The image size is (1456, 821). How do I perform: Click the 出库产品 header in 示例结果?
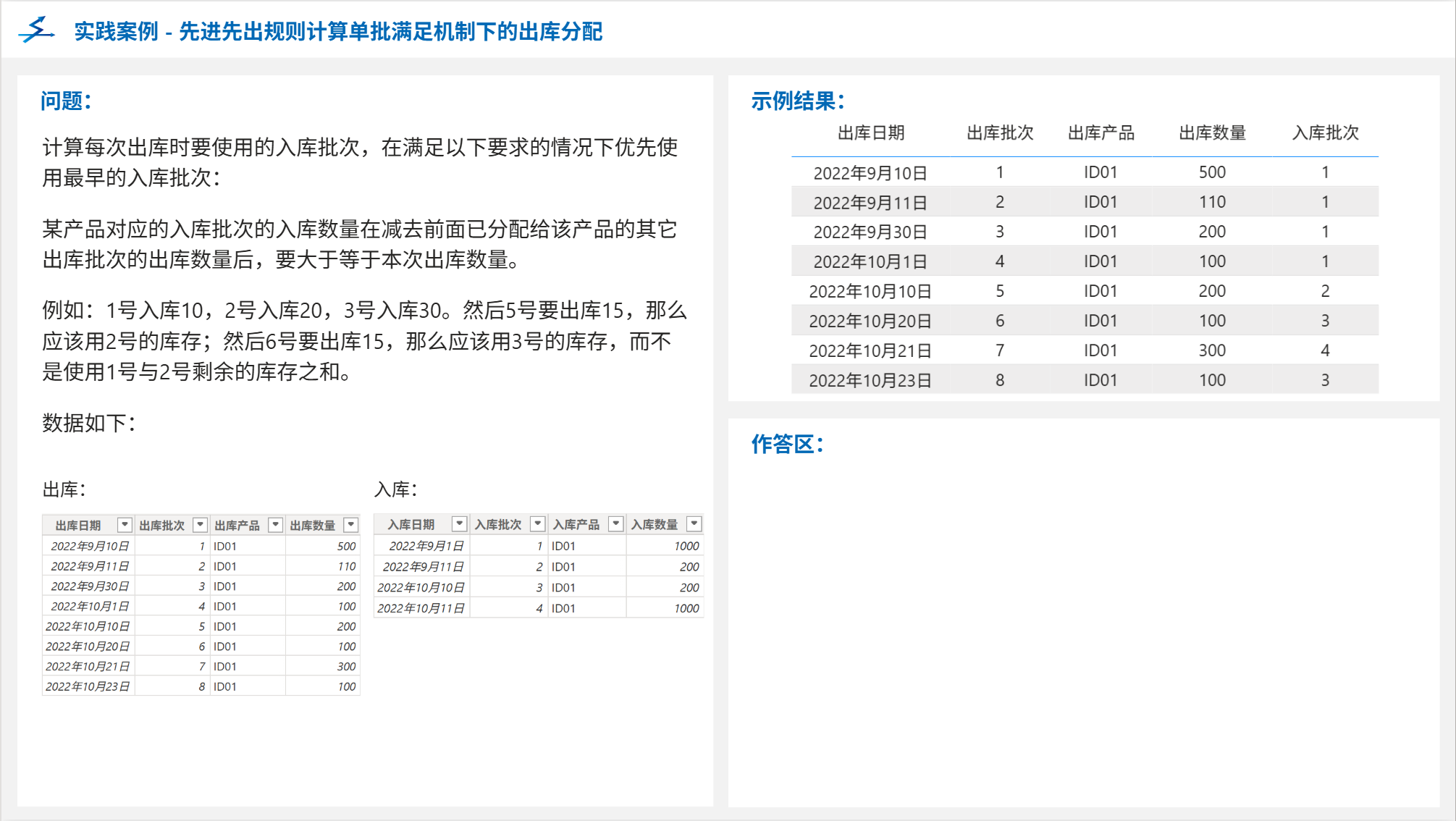tap(1101, 133)
